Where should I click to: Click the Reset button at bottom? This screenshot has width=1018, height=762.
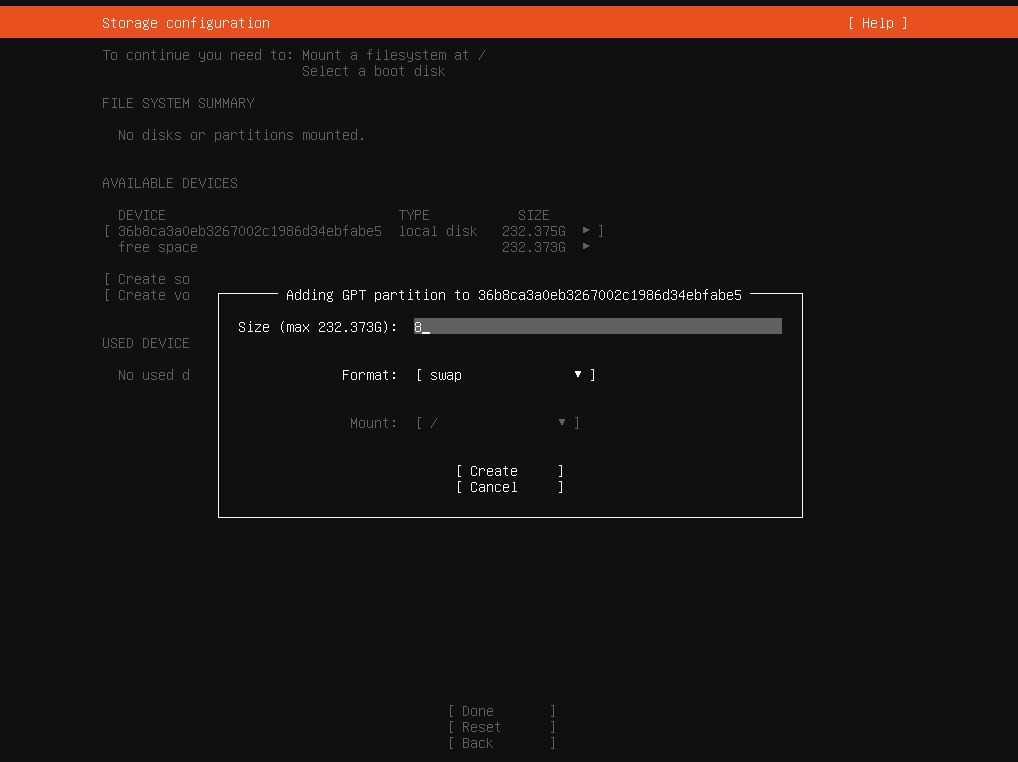coord(502,728)
